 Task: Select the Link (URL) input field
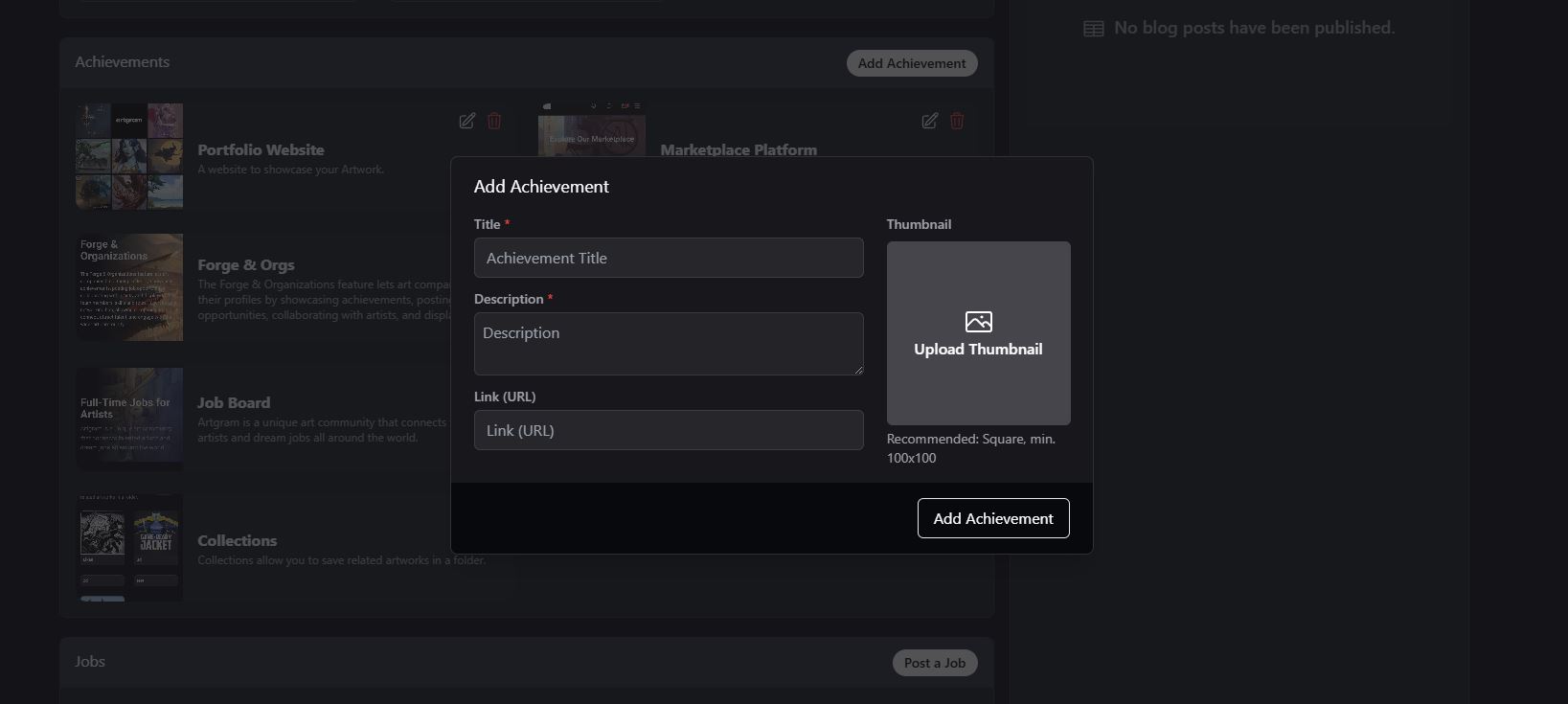669,430
